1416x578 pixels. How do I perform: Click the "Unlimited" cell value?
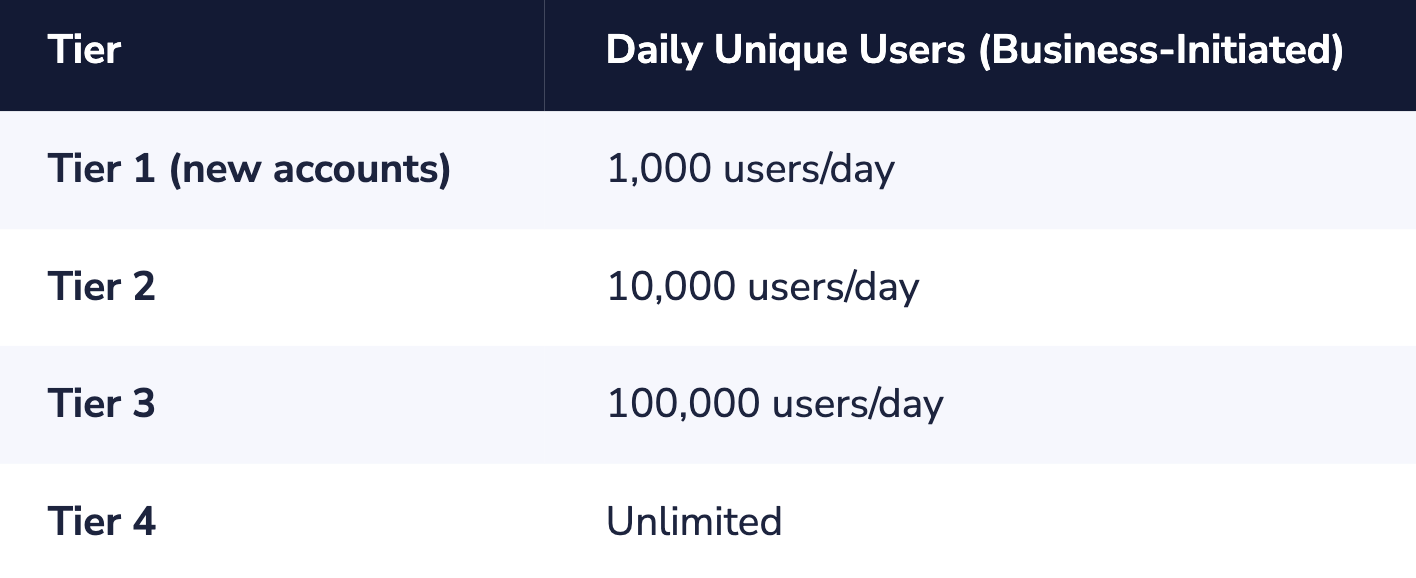click(x=694, y=522)
